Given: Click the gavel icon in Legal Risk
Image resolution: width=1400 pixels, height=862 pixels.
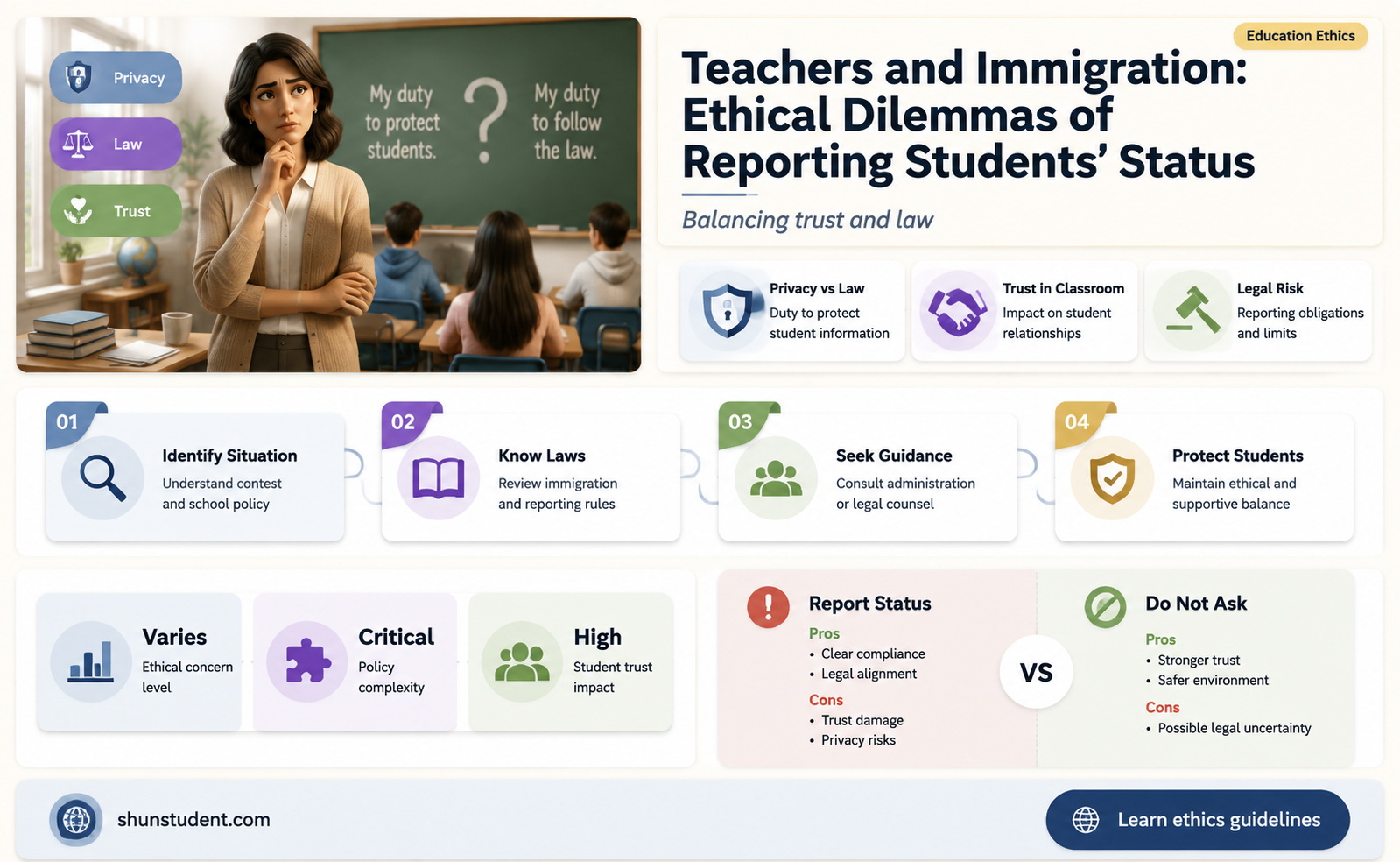Looking at the screenshot, I should point(1192,310).
